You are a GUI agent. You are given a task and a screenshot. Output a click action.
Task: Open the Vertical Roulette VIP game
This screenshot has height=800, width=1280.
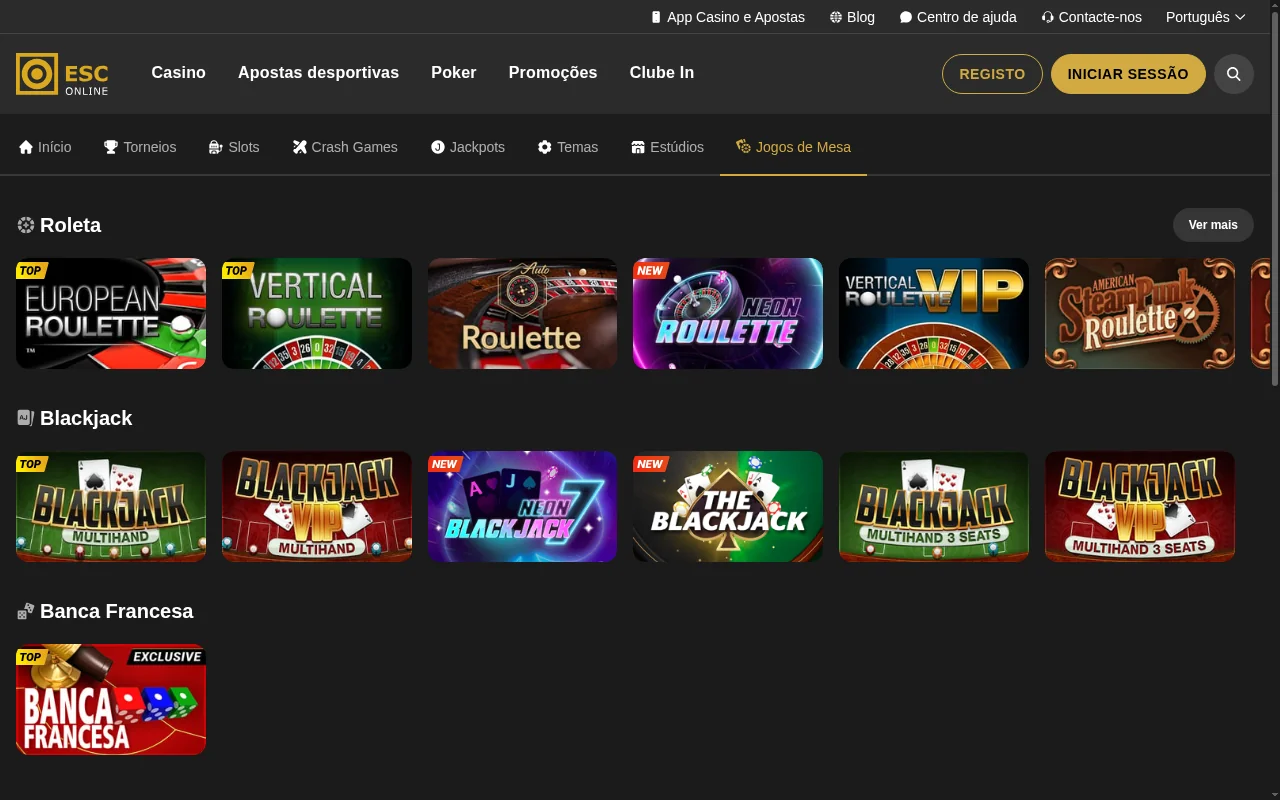pyautogui.click(x=934, y=313)
